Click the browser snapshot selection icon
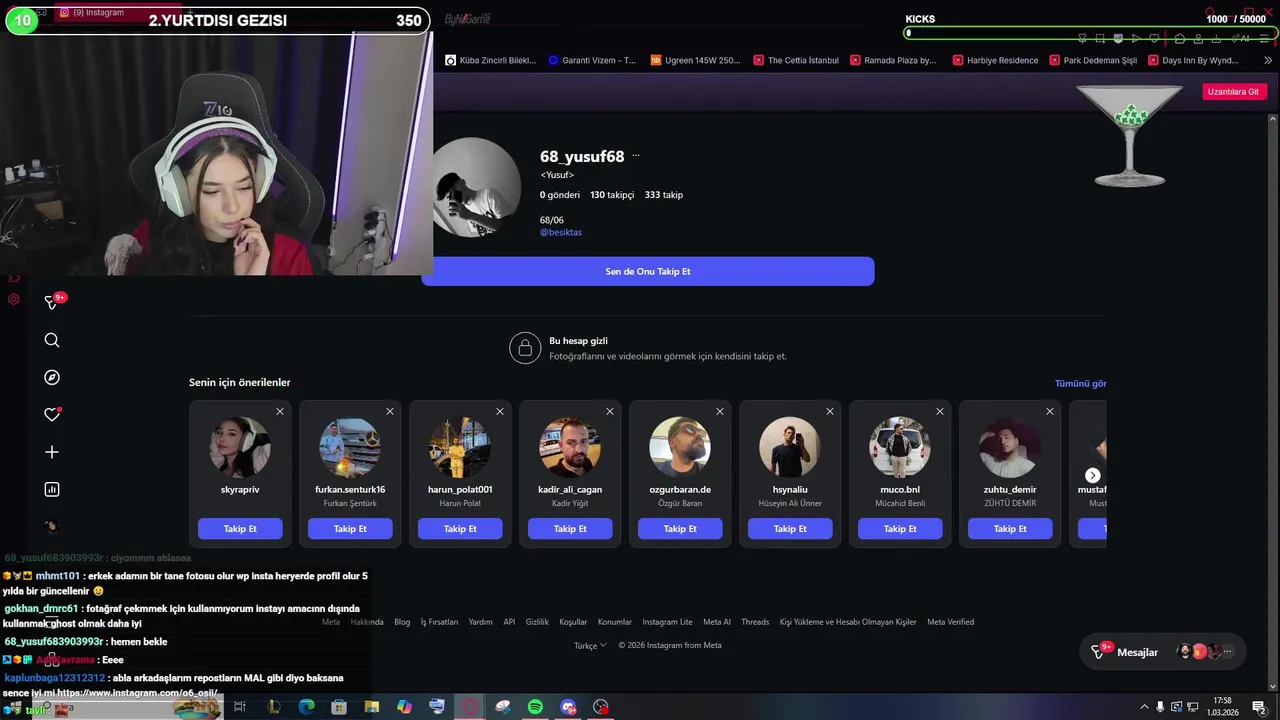This screenshot has height=720, width=1280. (1100, 38)
